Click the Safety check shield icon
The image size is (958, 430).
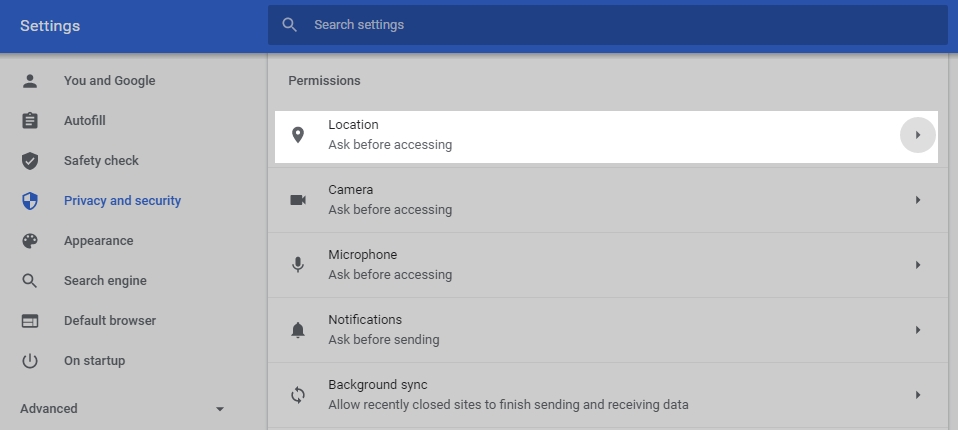point(30,161)
